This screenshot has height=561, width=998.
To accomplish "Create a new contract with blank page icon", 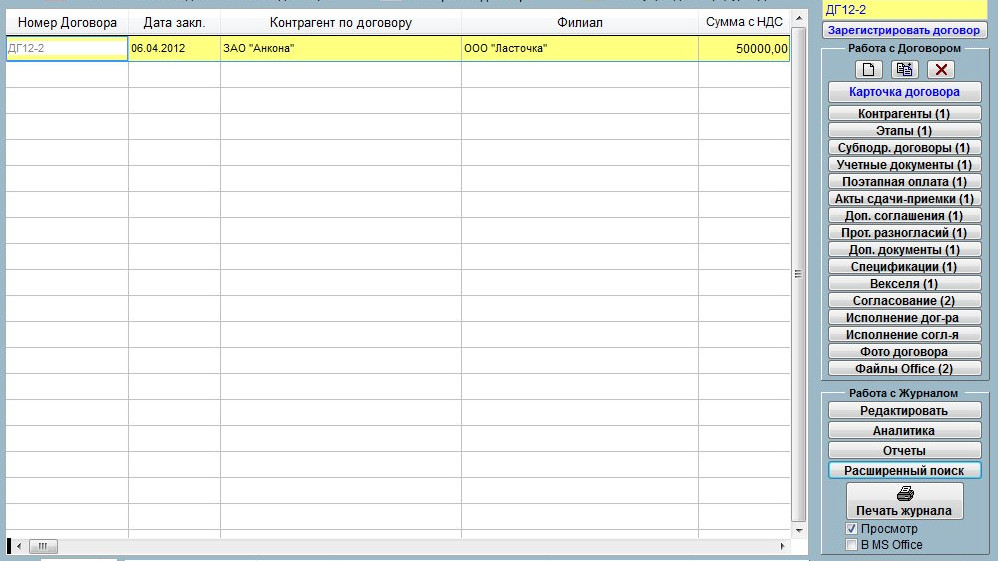I will 868,69.
